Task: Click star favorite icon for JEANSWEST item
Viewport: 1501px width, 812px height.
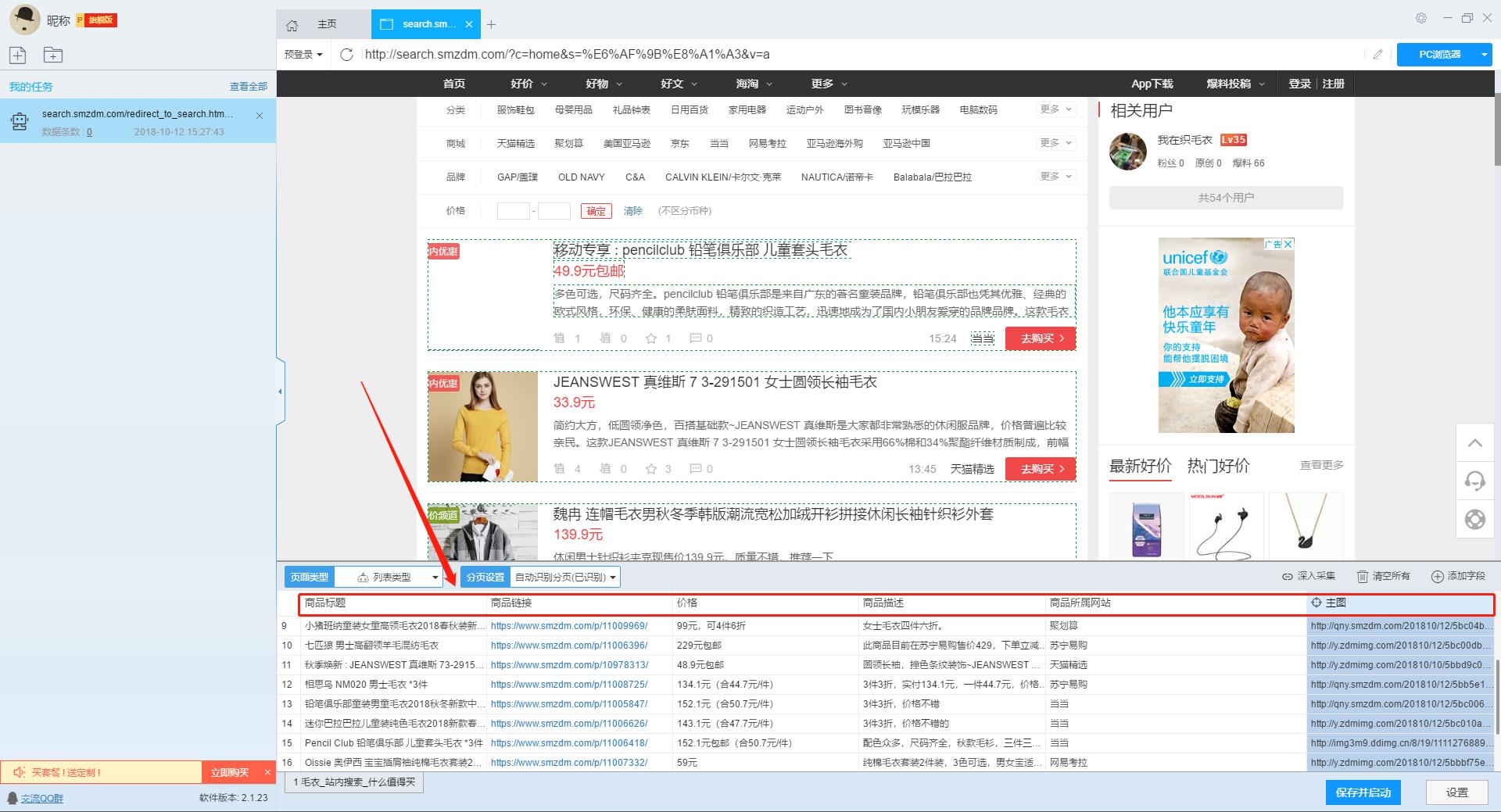Action: click(x=651, y=469)
